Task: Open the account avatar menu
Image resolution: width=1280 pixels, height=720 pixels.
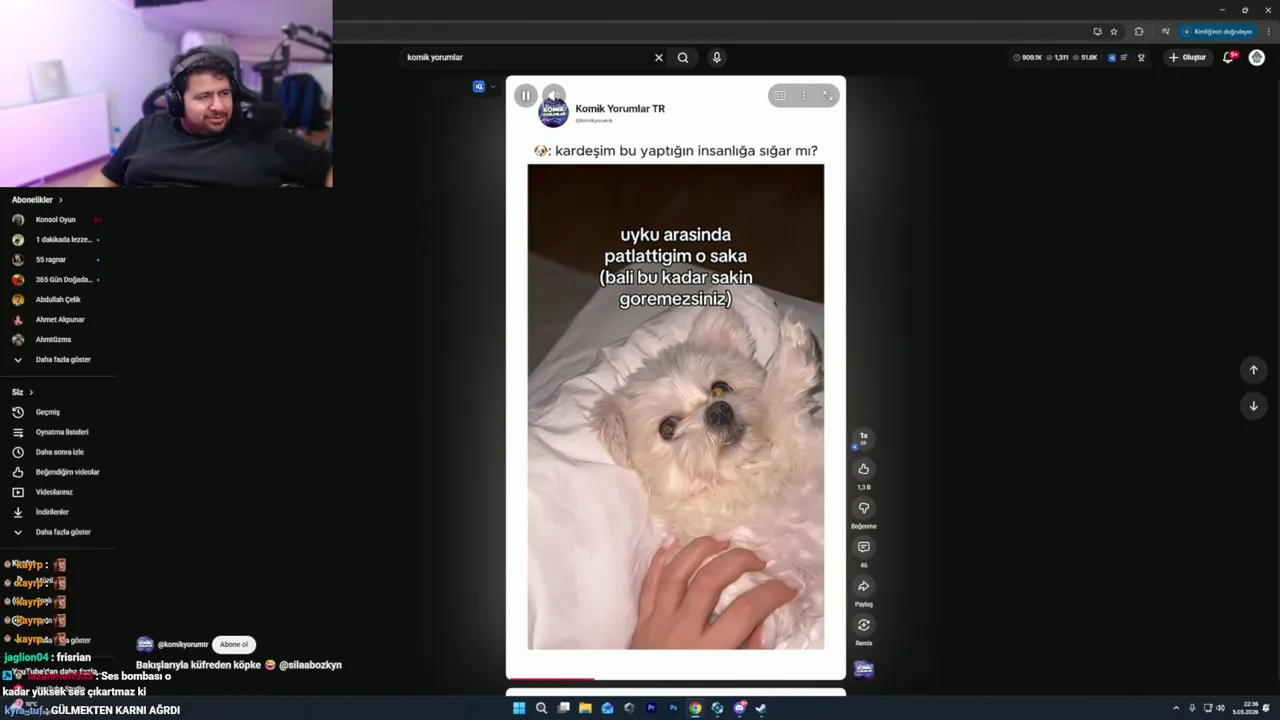Action: 1257,58
